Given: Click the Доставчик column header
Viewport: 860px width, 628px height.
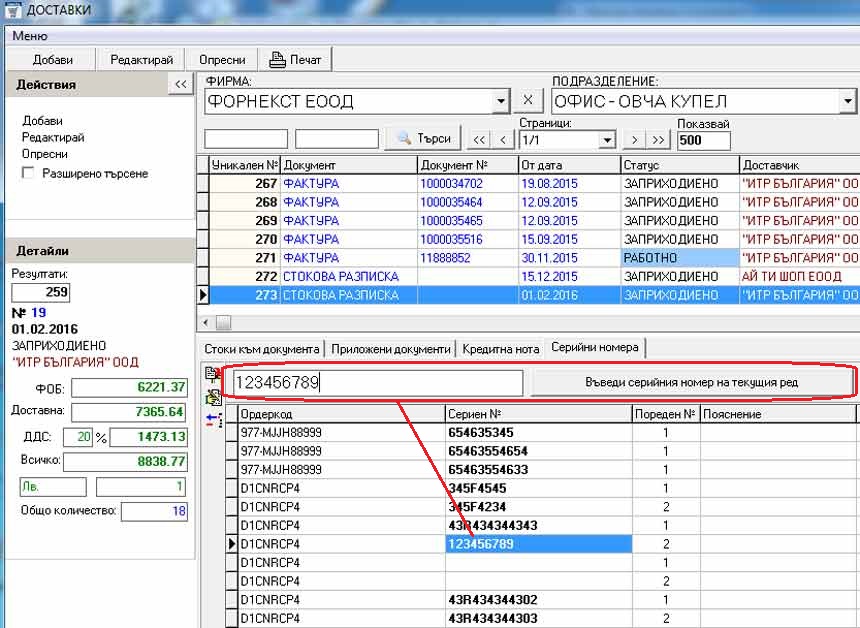Looking at the screenshot, I should pyautogui.click(x=799, y=165).
